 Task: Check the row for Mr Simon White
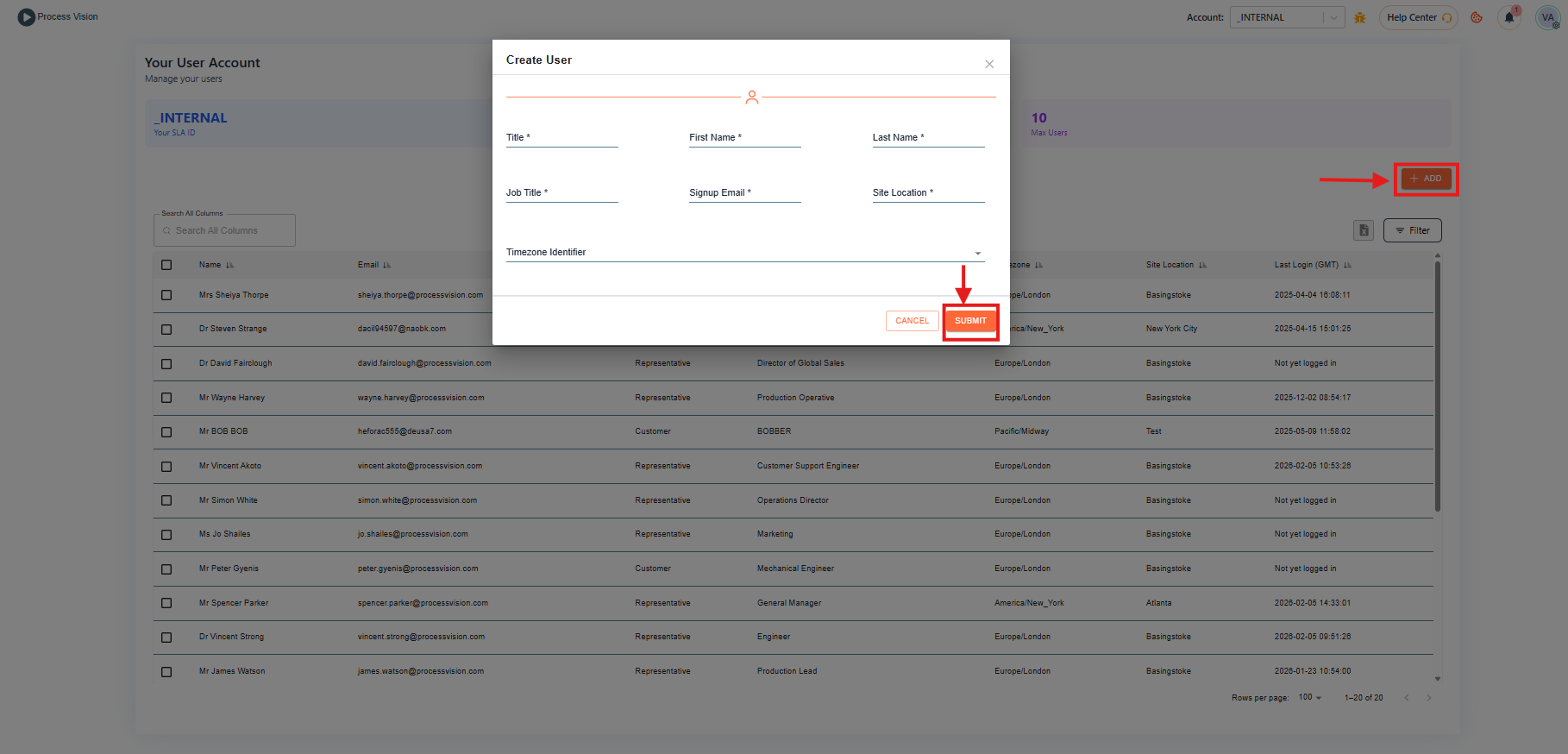[x=166, y=500]
